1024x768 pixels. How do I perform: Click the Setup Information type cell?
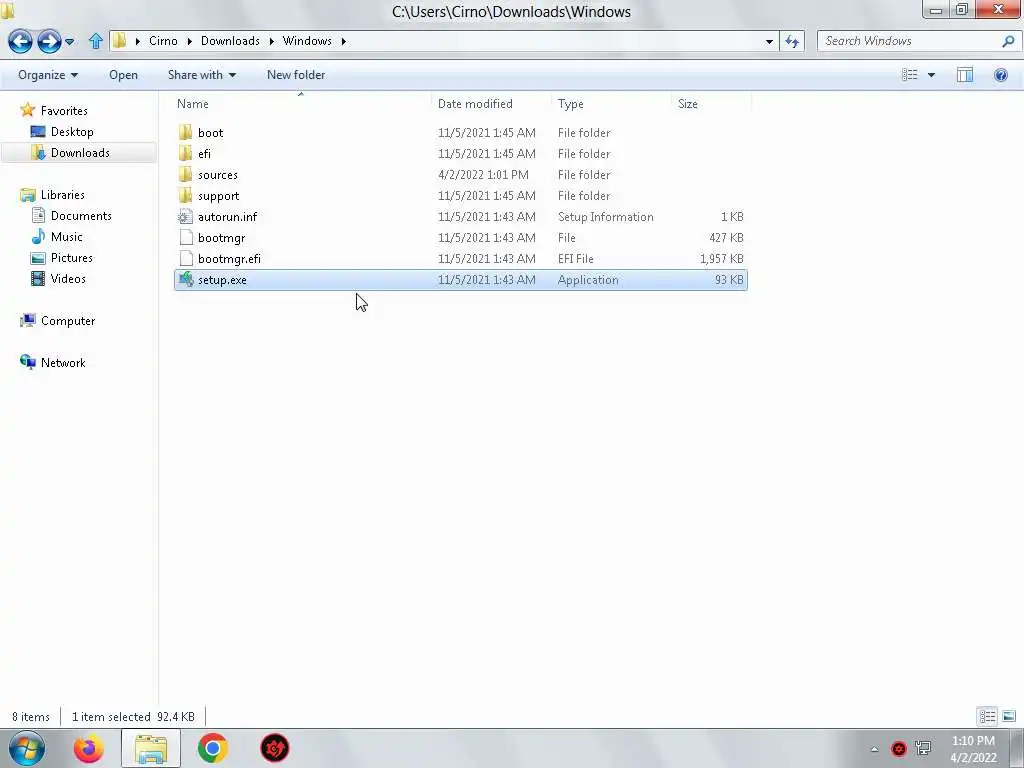605,217
